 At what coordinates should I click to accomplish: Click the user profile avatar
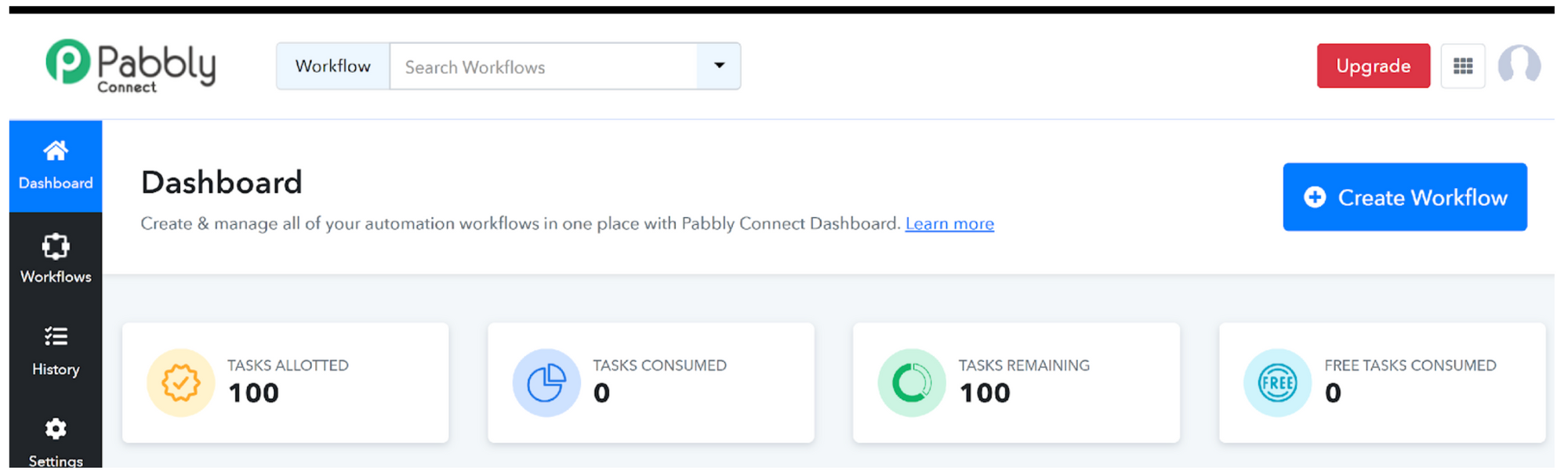coord(1519,65)
